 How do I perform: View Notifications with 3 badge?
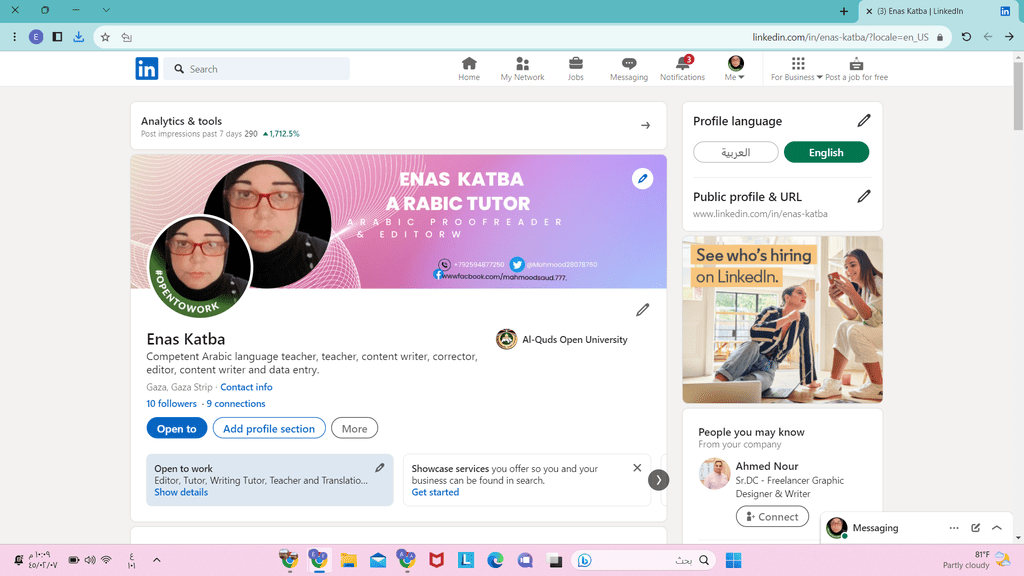(682, 69)
